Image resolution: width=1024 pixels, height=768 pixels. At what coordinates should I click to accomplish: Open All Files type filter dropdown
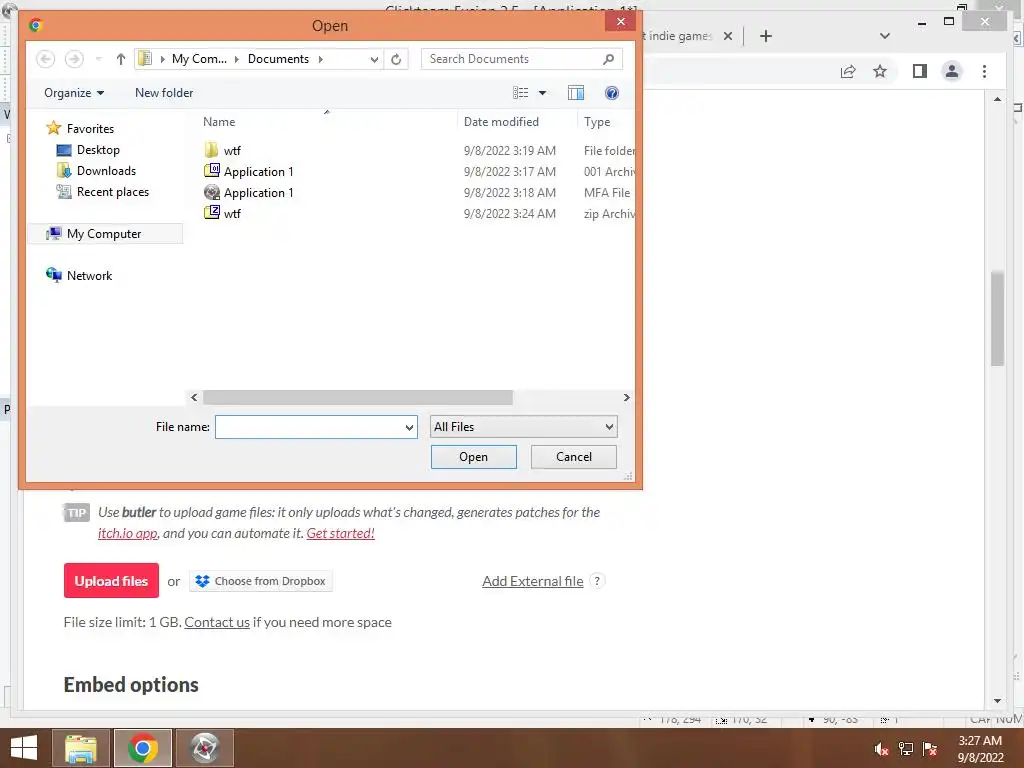click(524, 426)
